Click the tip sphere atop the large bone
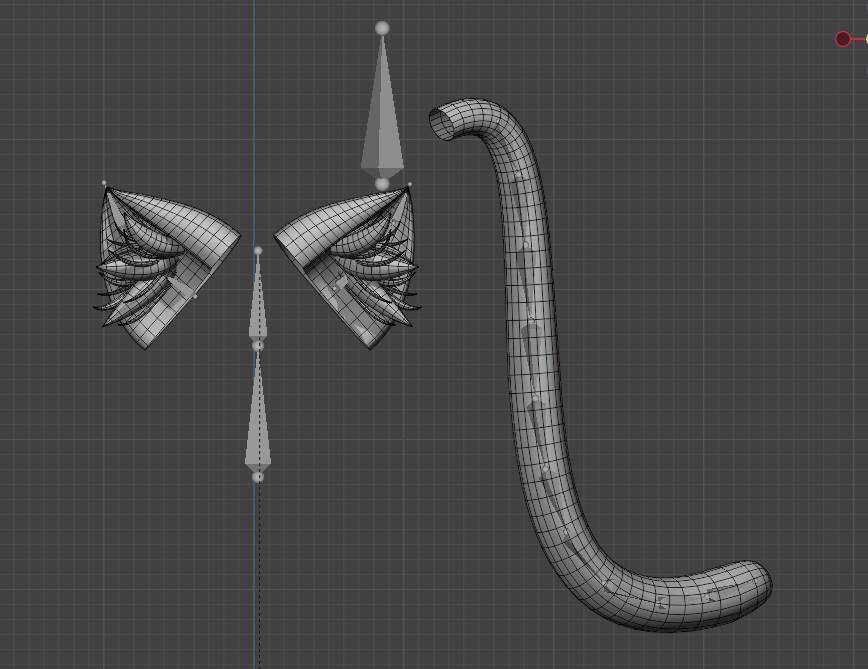The height and width of the screenshot is (669, 868). click(x=382, y=28)
